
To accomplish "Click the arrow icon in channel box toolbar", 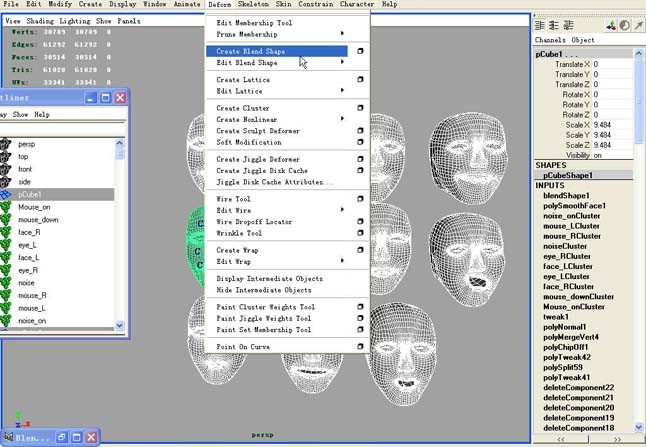I will pos(638,26).
